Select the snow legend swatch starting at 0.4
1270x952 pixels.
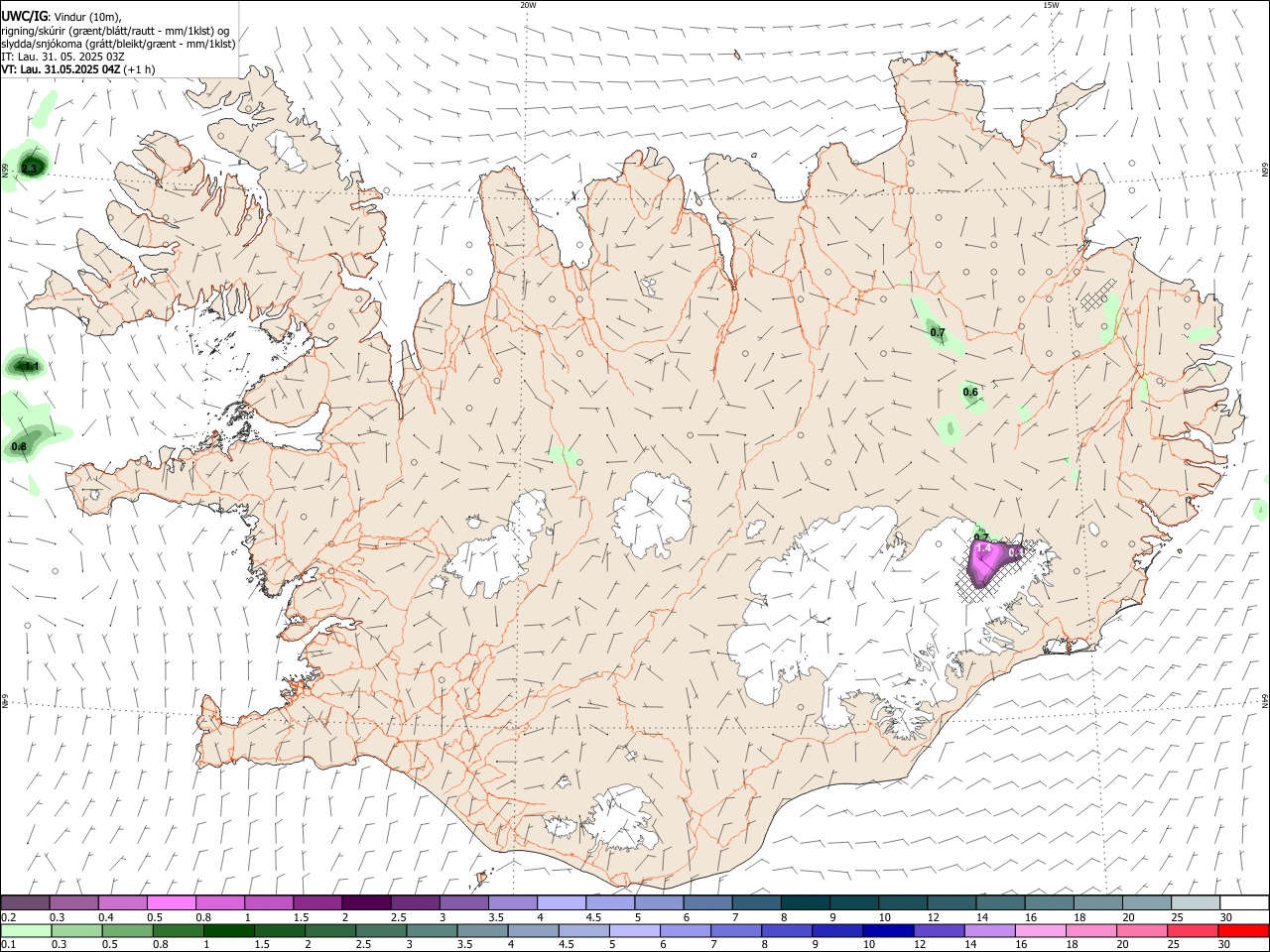click(x=122, y=903)
